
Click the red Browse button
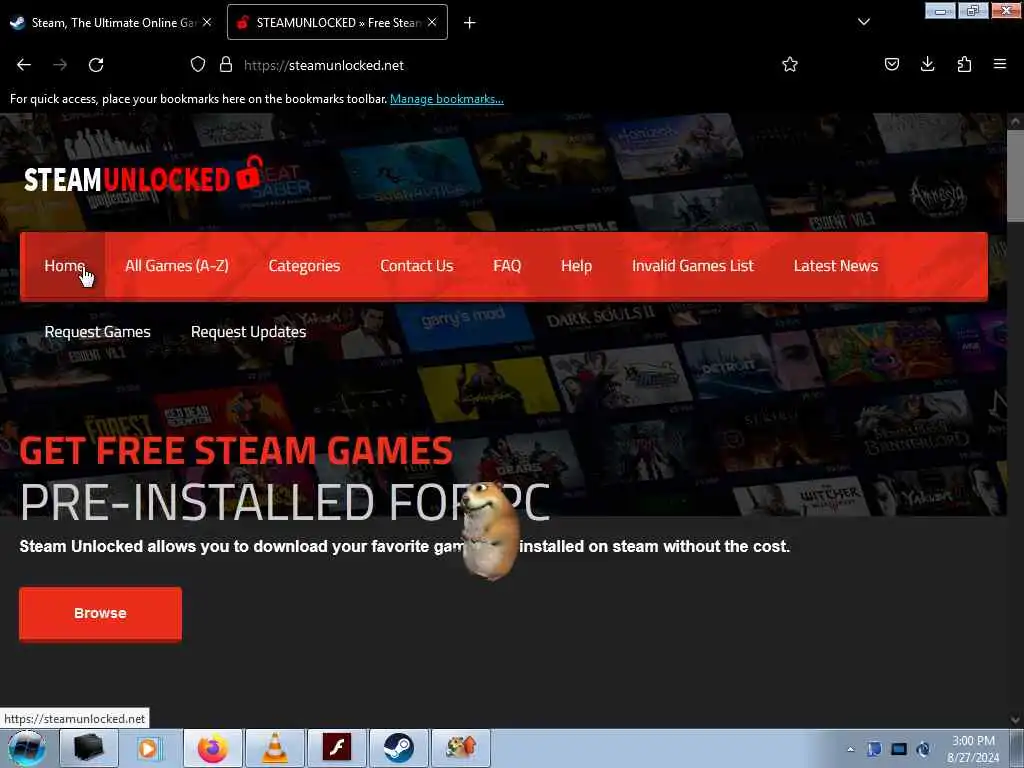[x=101, y=614]
